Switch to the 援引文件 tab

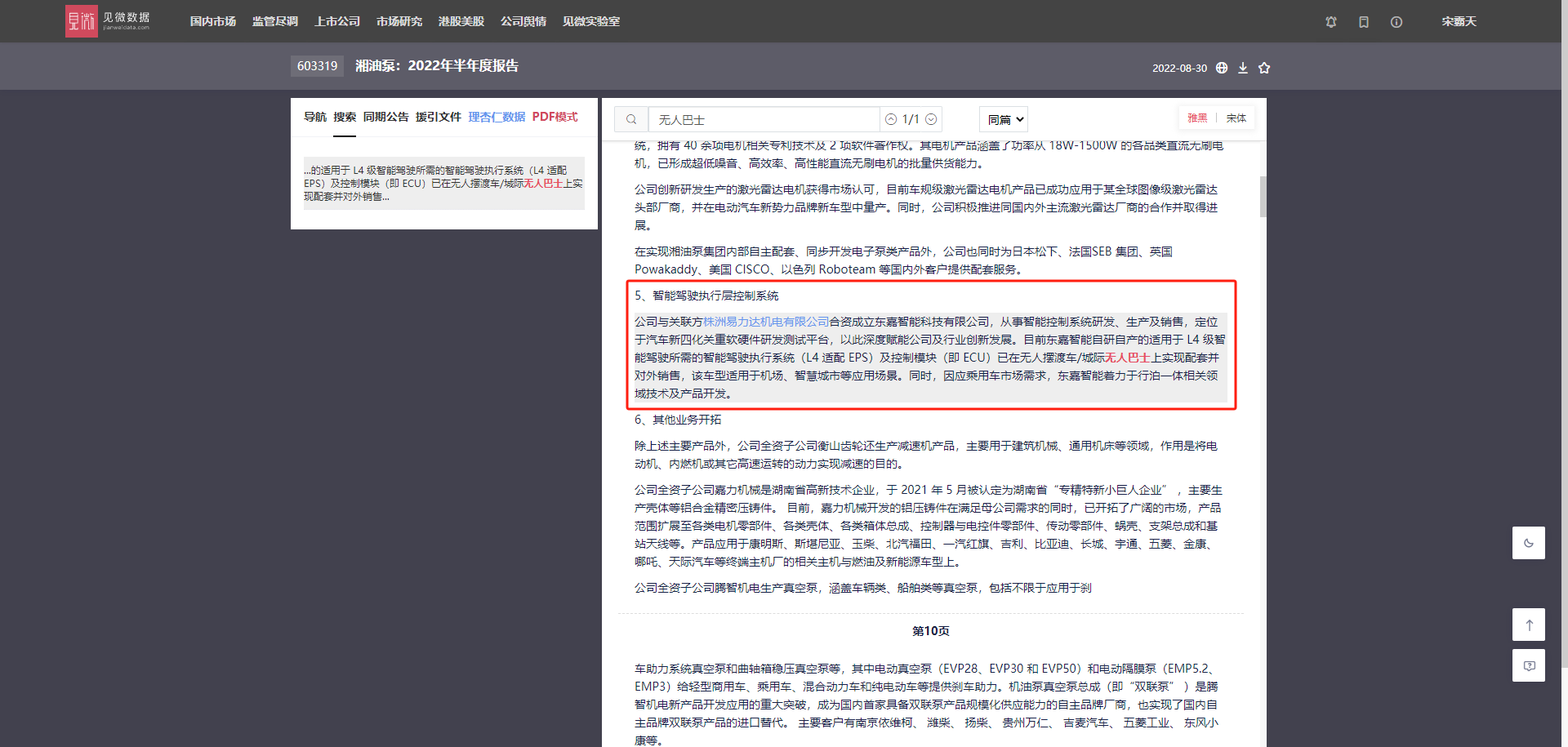439,117
